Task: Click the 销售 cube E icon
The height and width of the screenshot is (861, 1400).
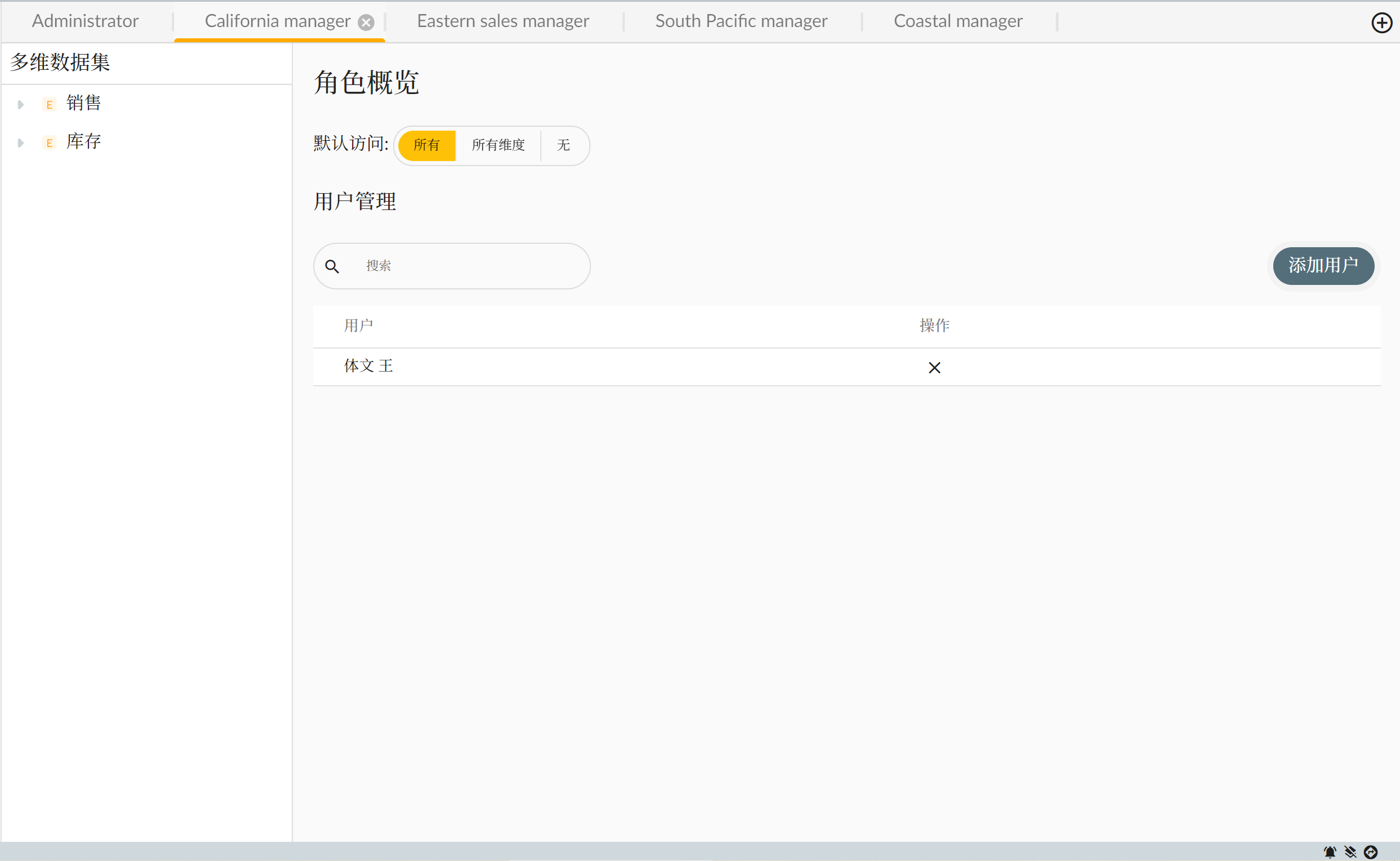Action: 50,104
